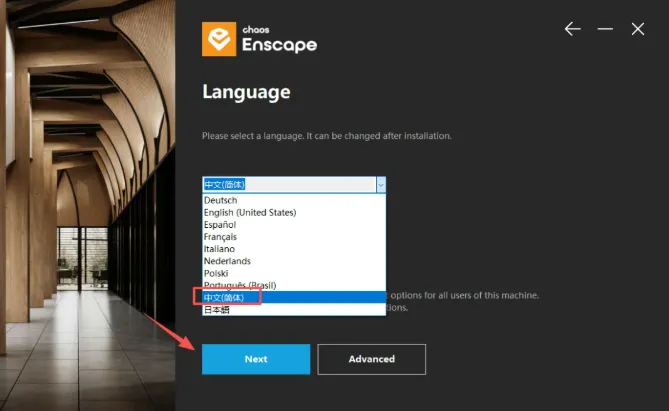Select Polski language option
This screenshot has height=411, width=669.
(x=294, y=273)
